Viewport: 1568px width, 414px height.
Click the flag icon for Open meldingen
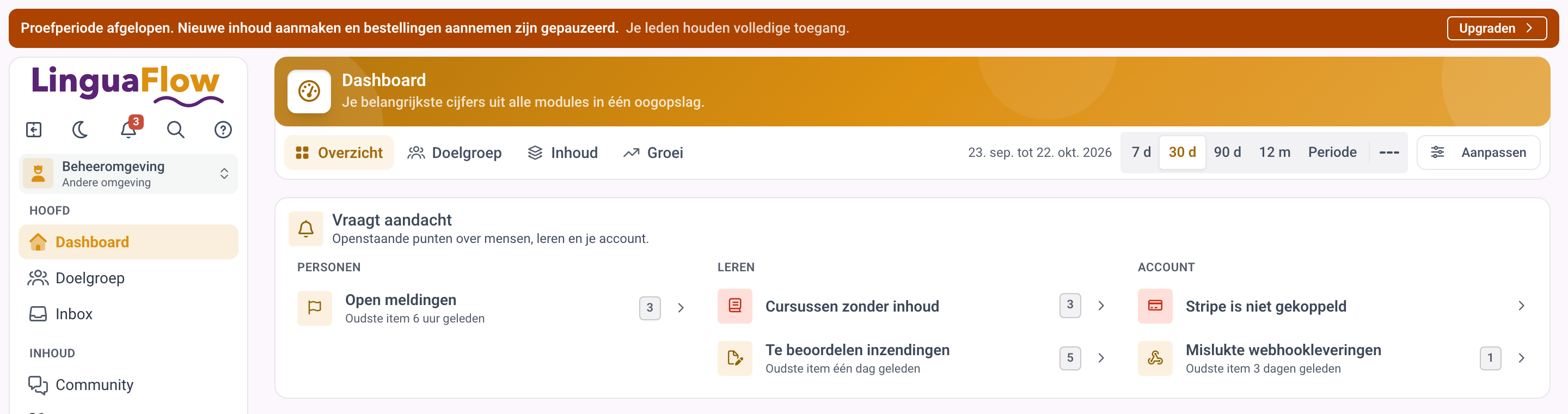[315, 308]
